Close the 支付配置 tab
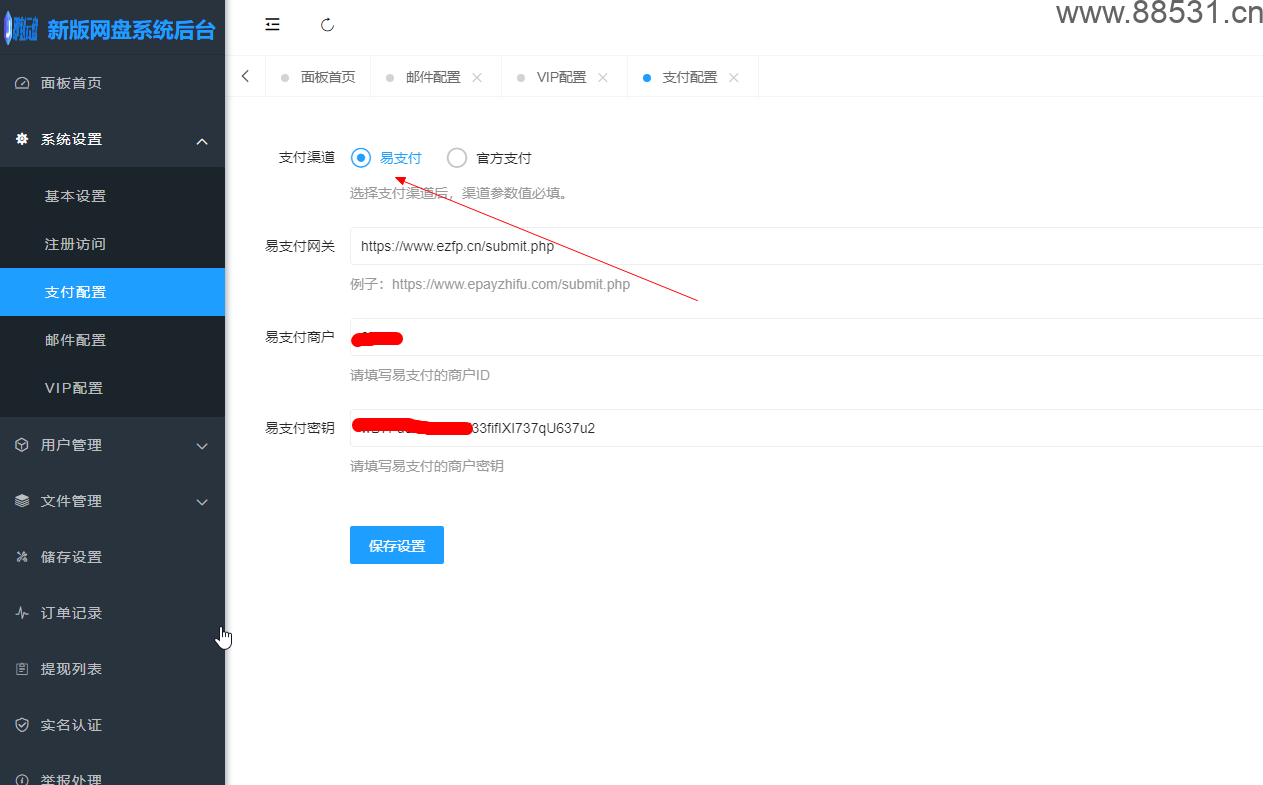Viewport: 1263px width, 785px height. click(734, 77)
